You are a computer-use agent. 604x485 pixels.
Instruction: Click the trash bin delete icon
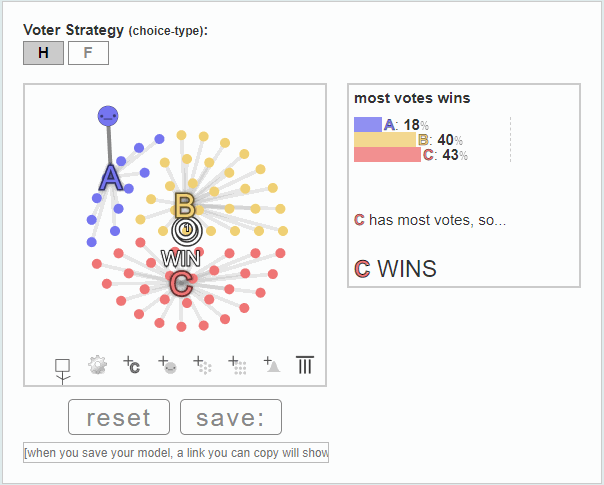(x=305, y=364)
